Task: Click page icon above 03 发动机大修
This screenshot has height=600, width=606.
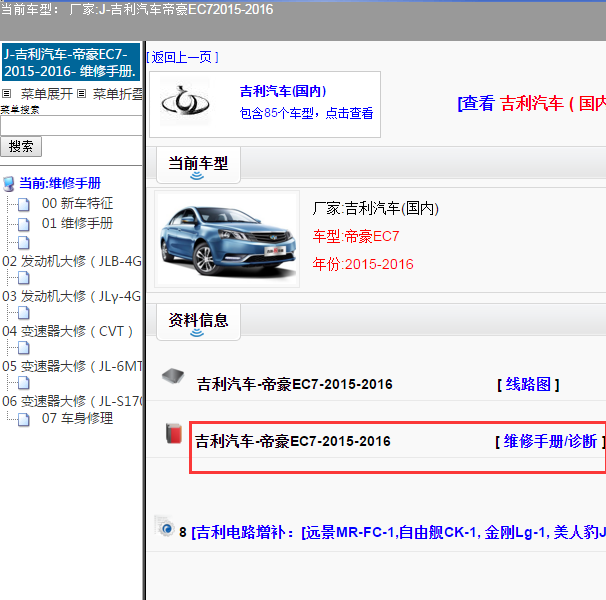Action: coord(24,278)
